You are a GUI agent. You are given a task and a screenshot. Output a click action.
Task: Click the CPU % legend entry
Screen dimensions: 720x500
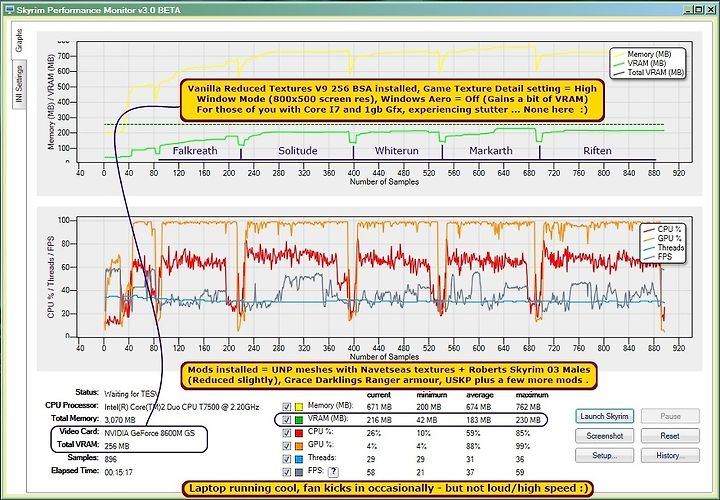click(x=664, y=229)
